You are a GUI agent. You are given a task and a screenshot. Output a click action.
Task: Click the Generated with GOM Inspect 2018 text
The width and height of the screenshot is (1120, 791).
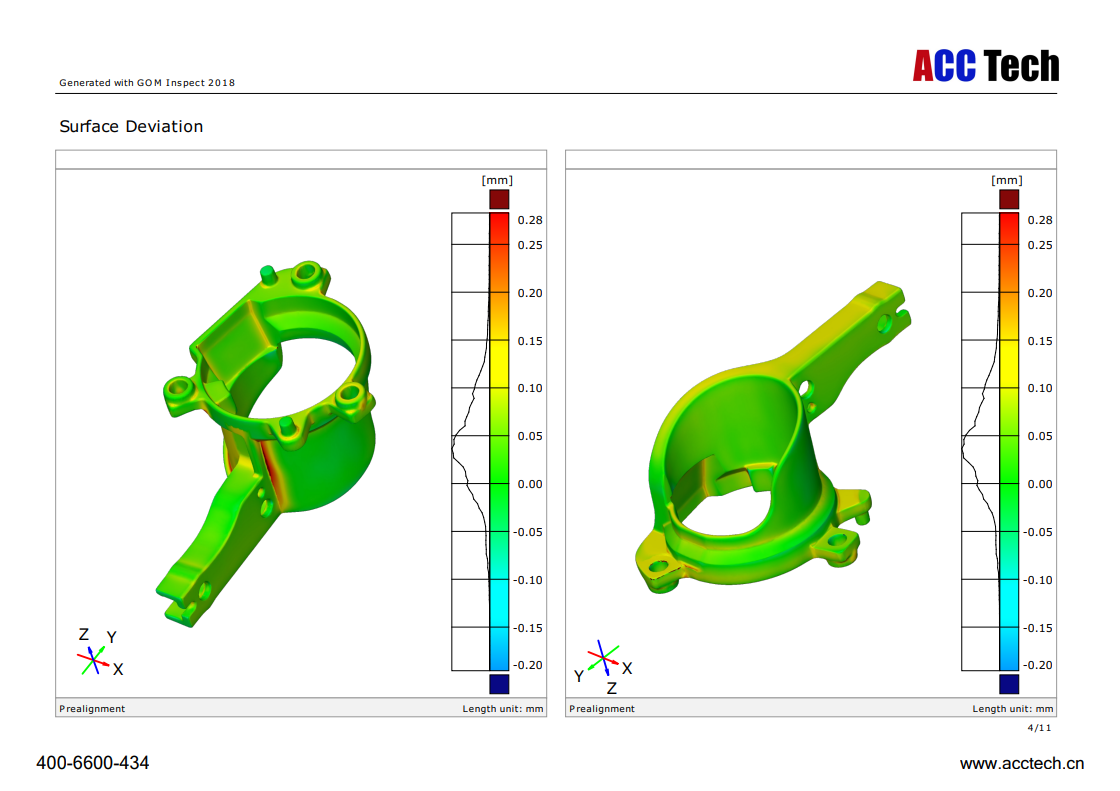coord(147,83)
